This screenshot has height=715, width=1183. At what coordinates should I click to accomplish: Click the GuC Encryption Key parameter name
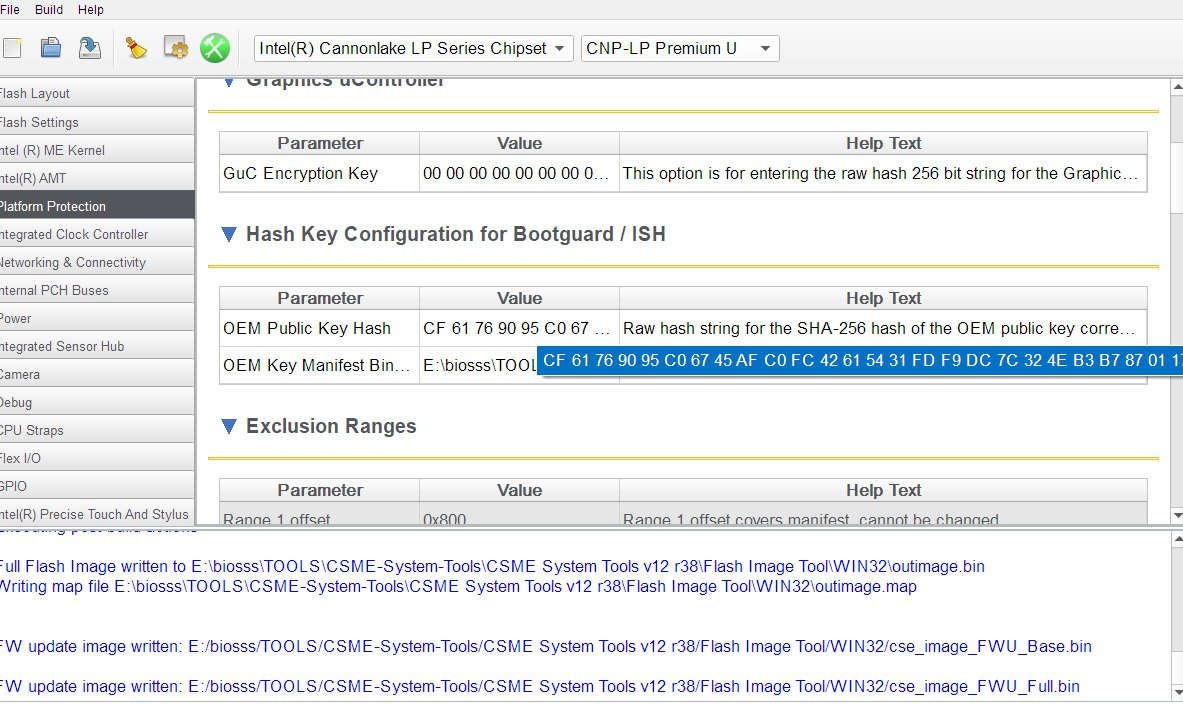point(300,173)
